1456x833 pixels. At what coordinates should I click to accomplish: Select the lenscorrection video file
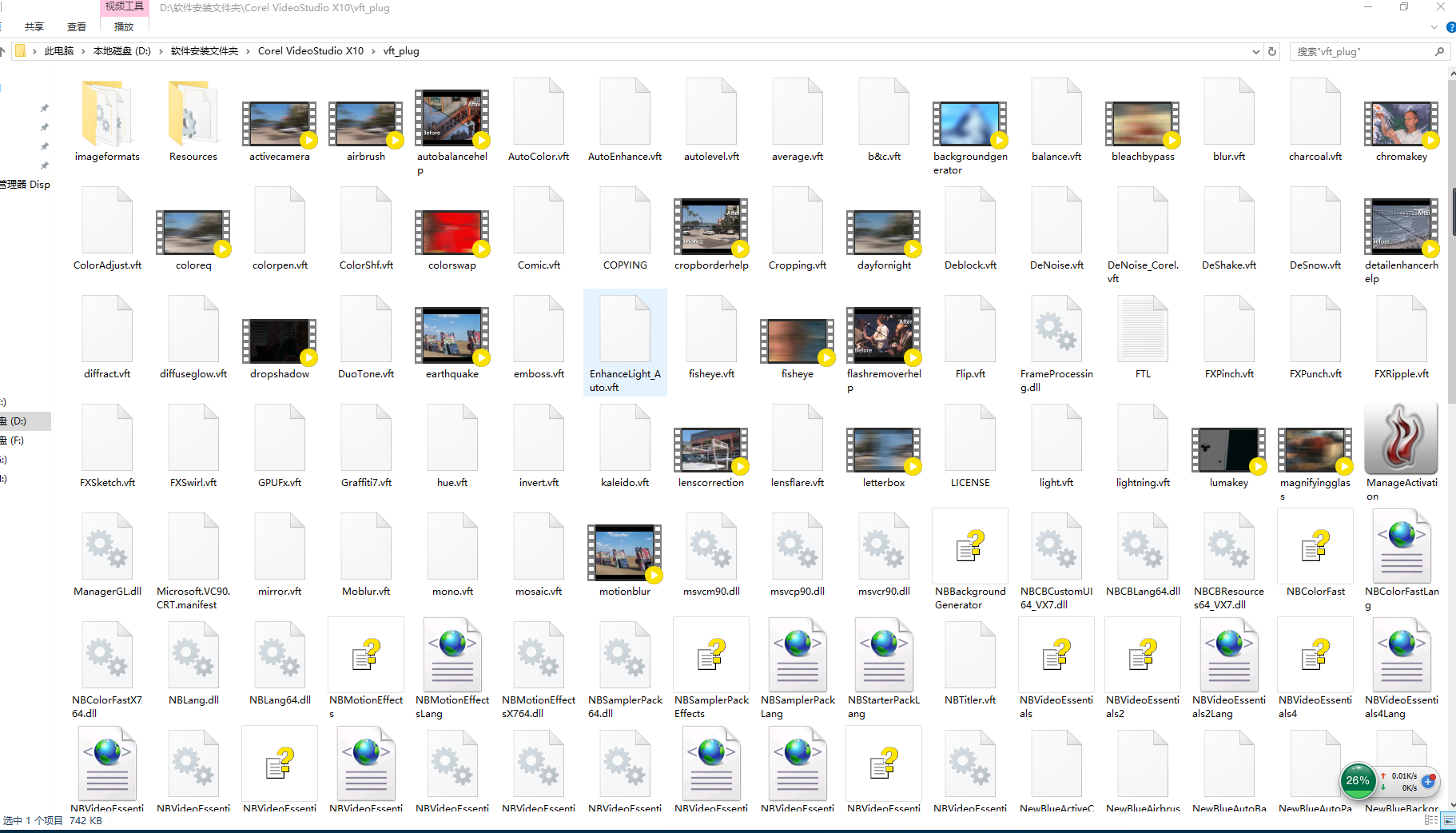[711, 457]
